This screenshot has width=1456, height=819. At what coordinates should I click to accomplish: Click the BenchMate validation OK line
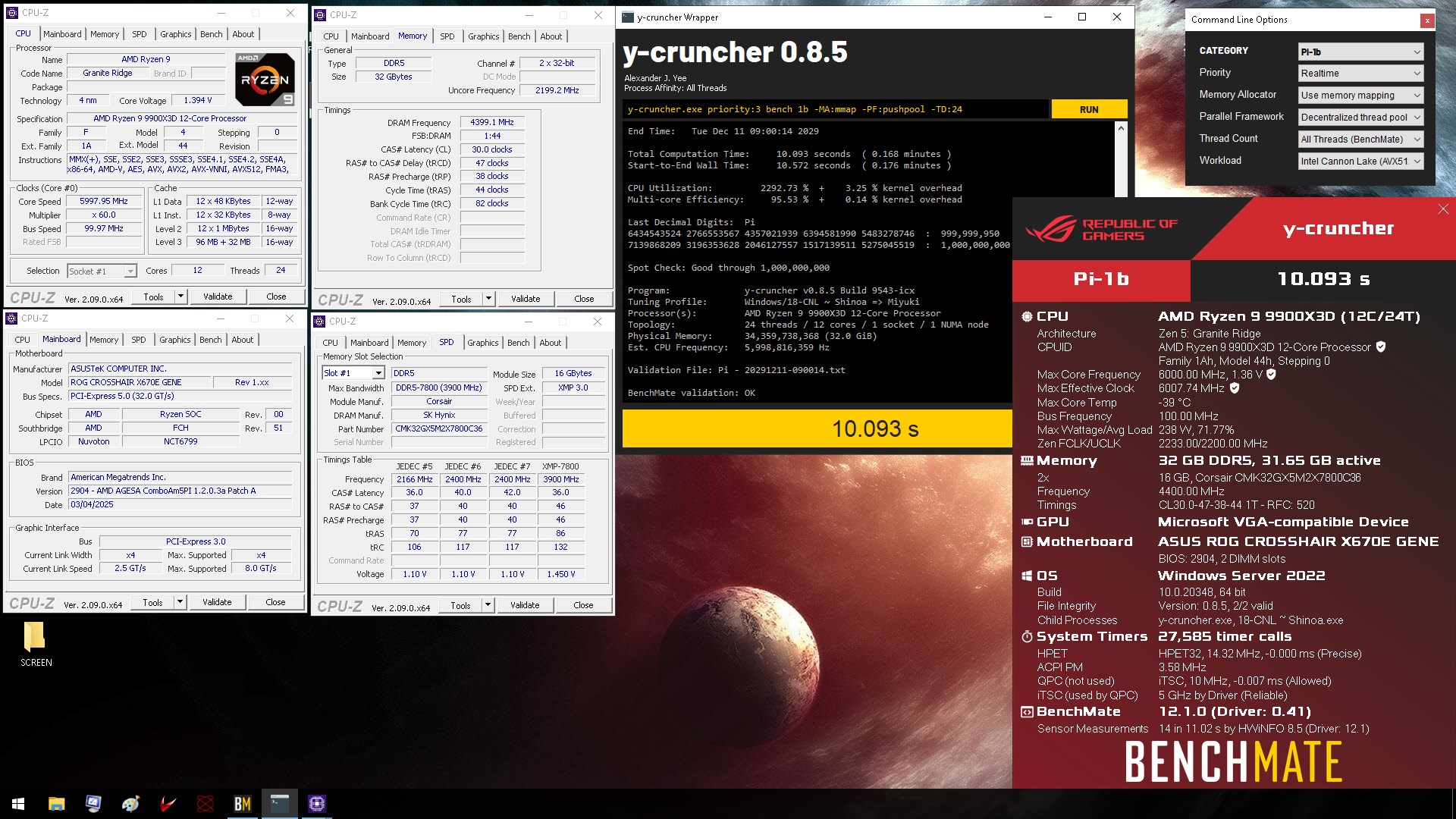[692, 393]
